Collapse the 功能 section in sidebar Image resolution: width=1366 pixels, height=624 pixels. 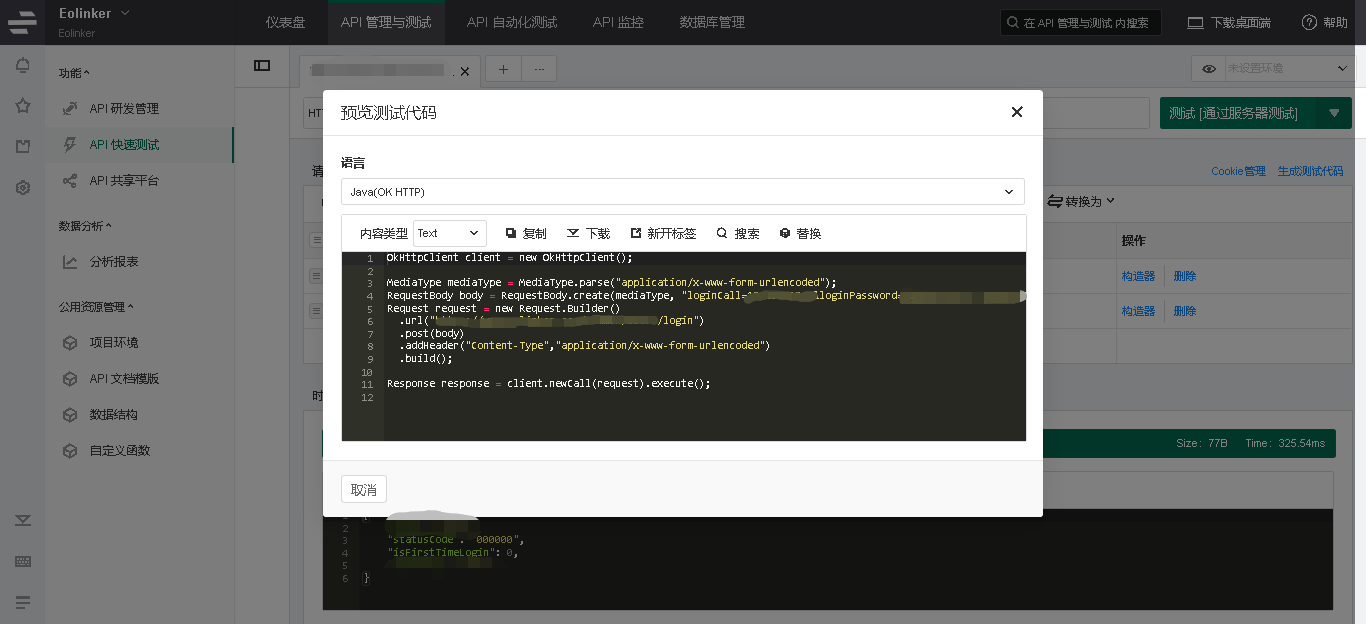tap(74, 73)
